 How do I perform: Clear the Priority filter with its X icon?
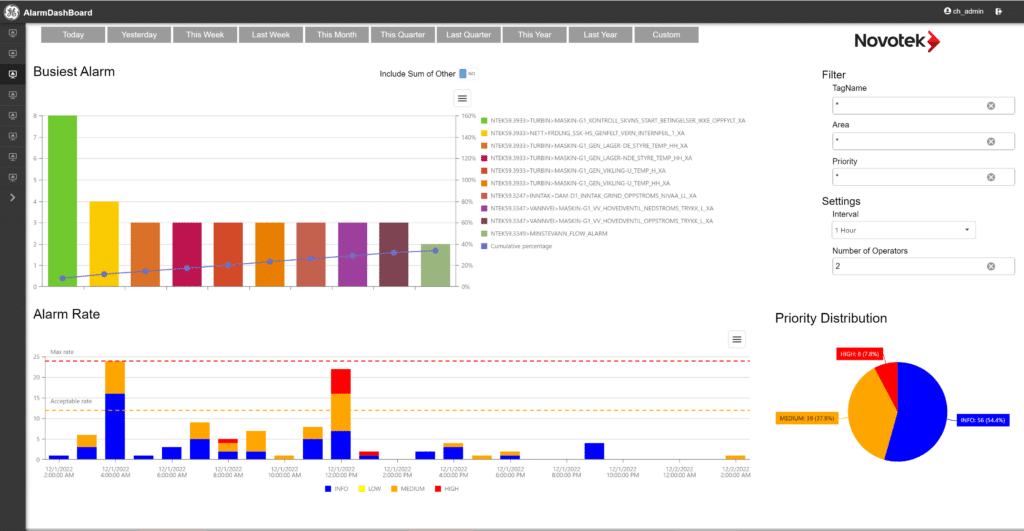click(991, 177)
